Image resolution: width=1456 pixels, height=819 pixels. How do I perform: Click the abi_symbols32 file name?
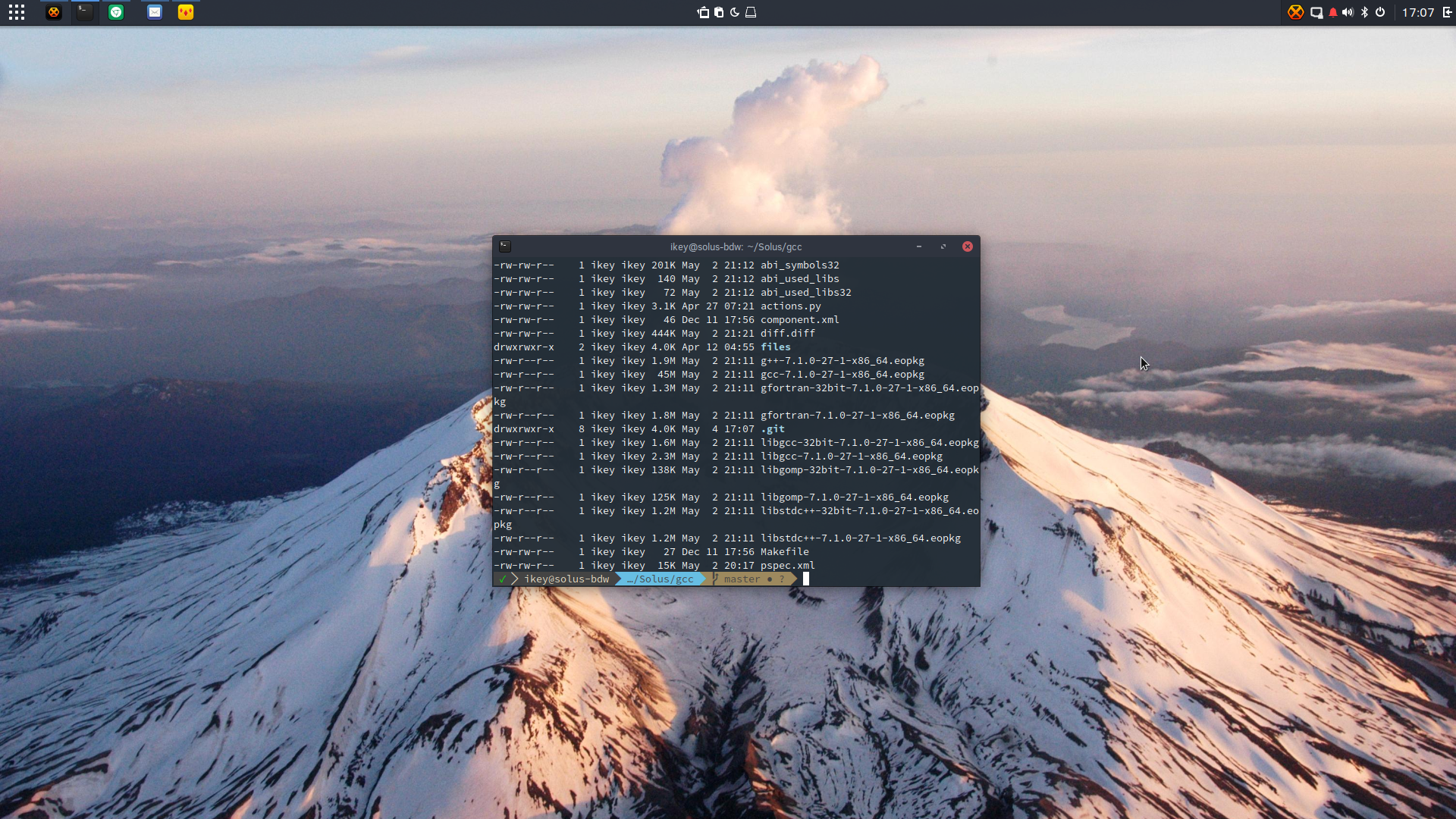click(x=800, y=265)
